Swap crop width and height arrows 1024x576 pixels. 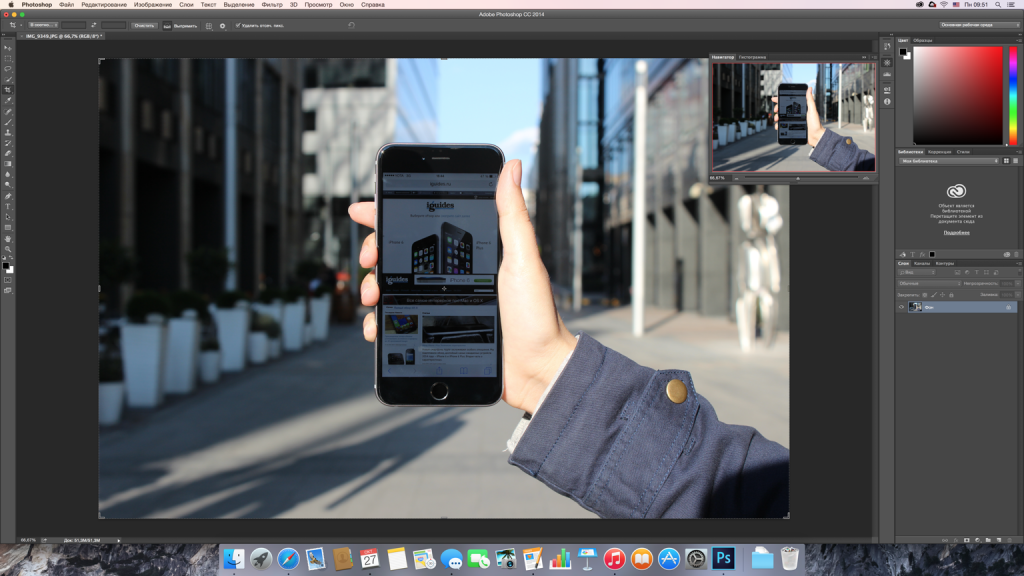pos(93,25)
